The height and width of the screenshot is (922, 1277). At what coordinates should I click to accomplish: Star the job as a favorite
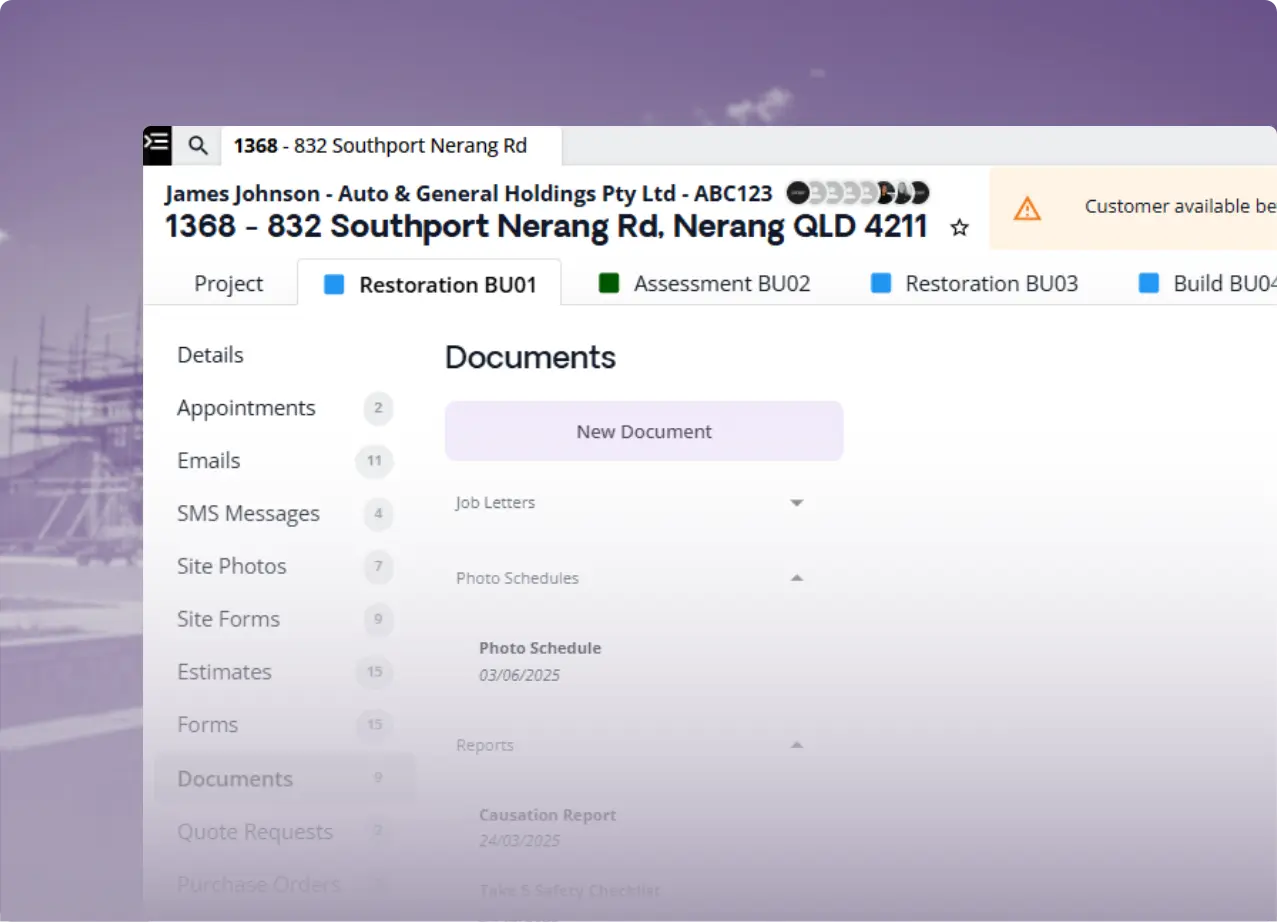(x=959, y=228)
